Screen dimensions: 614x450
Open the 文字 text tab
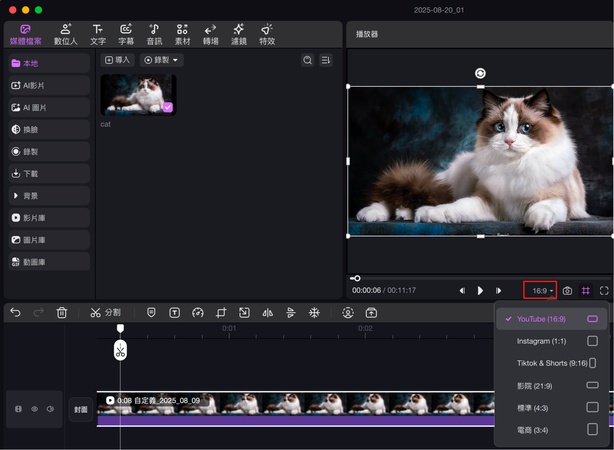98,34
